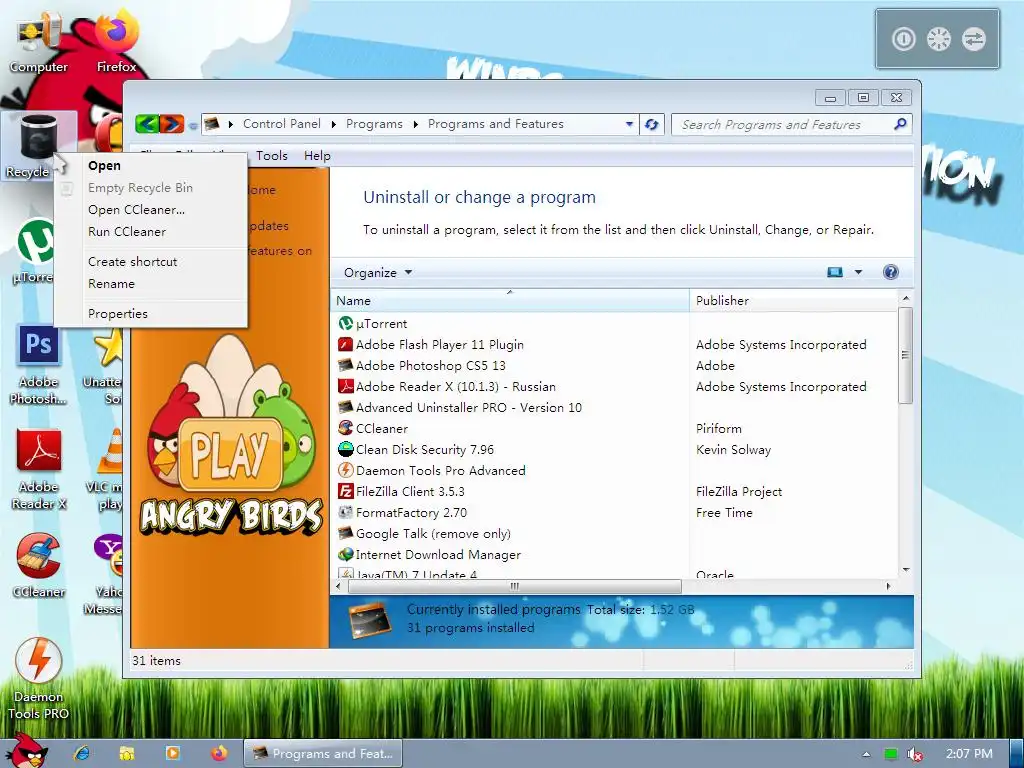1024x768 pixels.
Task: Select Open in the context menu
Action: (x=150, y=166)
